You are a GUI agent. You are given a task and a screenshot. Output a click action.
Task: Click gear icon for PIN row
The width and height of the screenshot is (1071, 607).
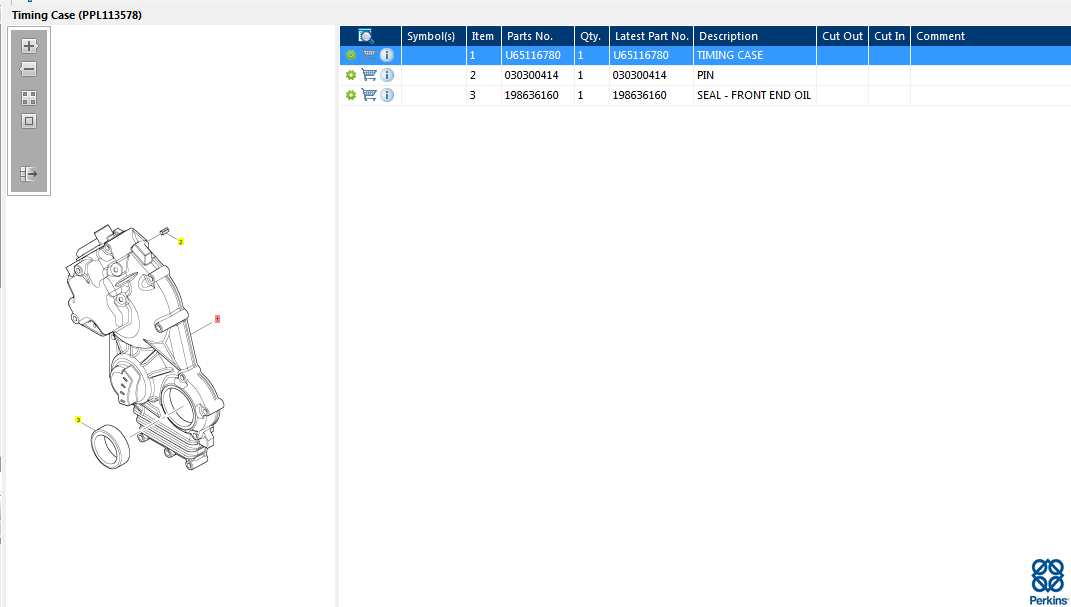[x=351, y=75]
